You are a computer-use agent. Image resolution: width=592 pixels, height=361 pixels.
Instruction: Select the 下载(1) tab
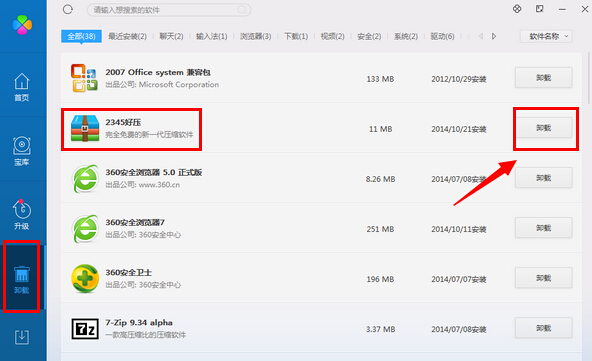(x=296, y=36)
